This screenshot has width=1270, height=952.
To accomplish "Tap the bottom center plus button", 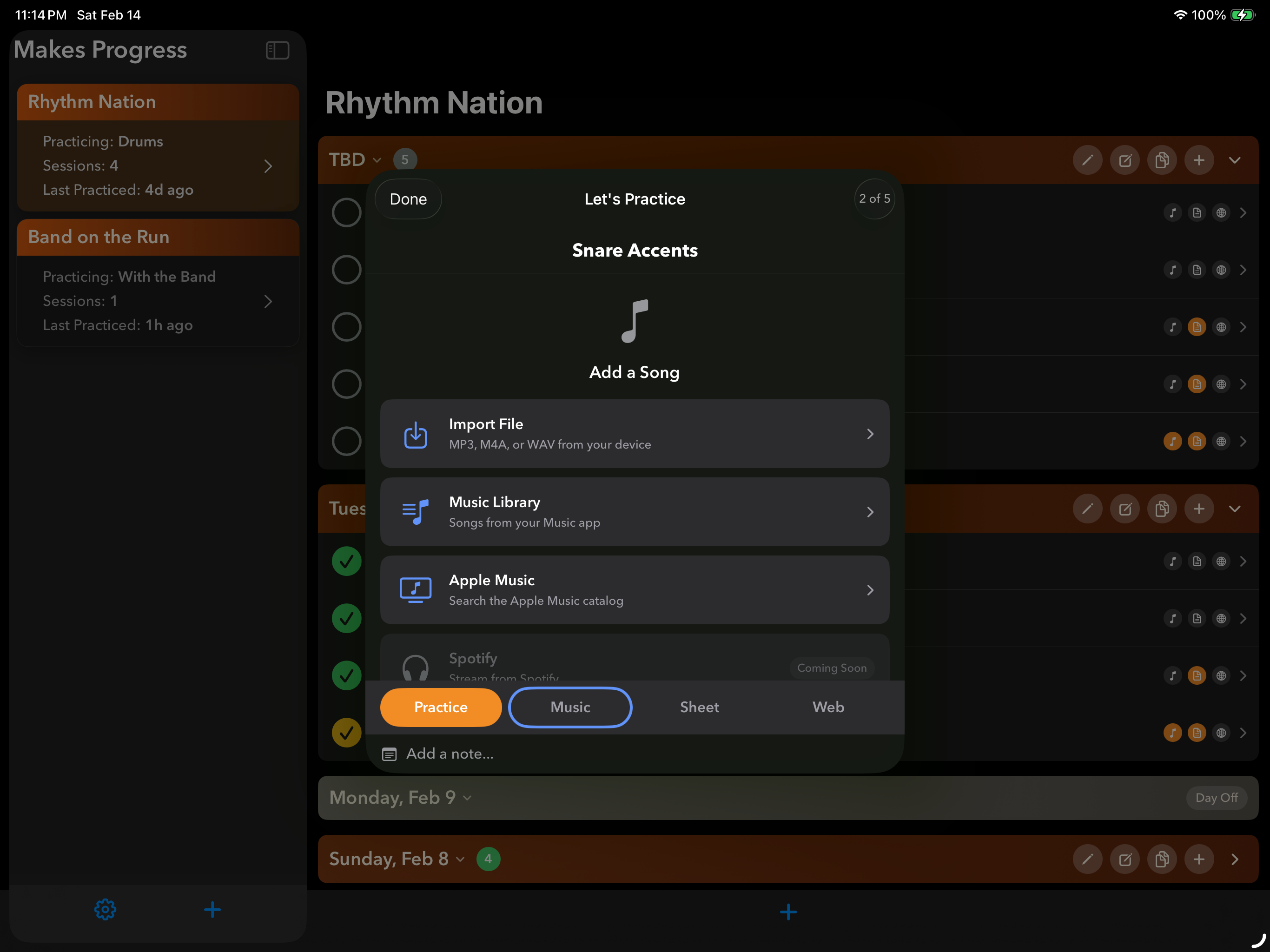I will [x=788, y=912].
